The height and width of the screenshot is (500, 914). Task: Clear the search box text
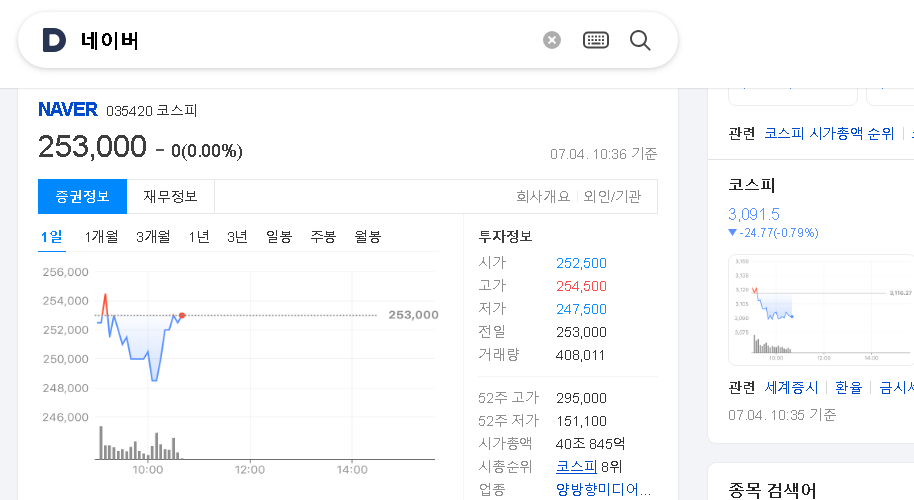(x=551, y=40)
